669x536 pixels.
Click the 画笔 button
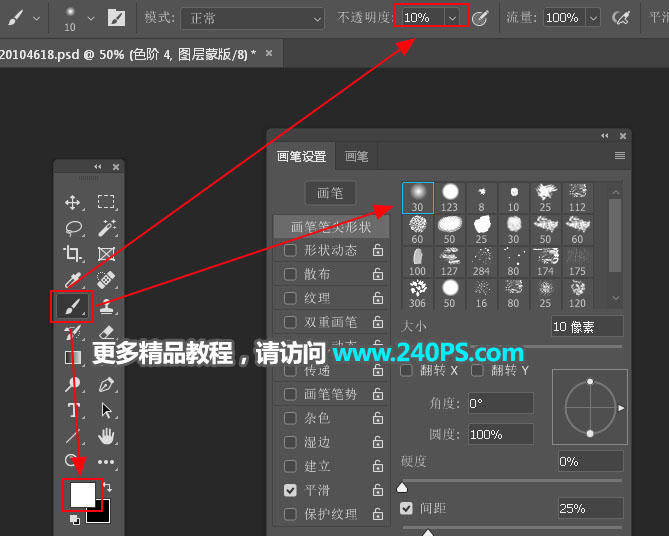[330, 193]
